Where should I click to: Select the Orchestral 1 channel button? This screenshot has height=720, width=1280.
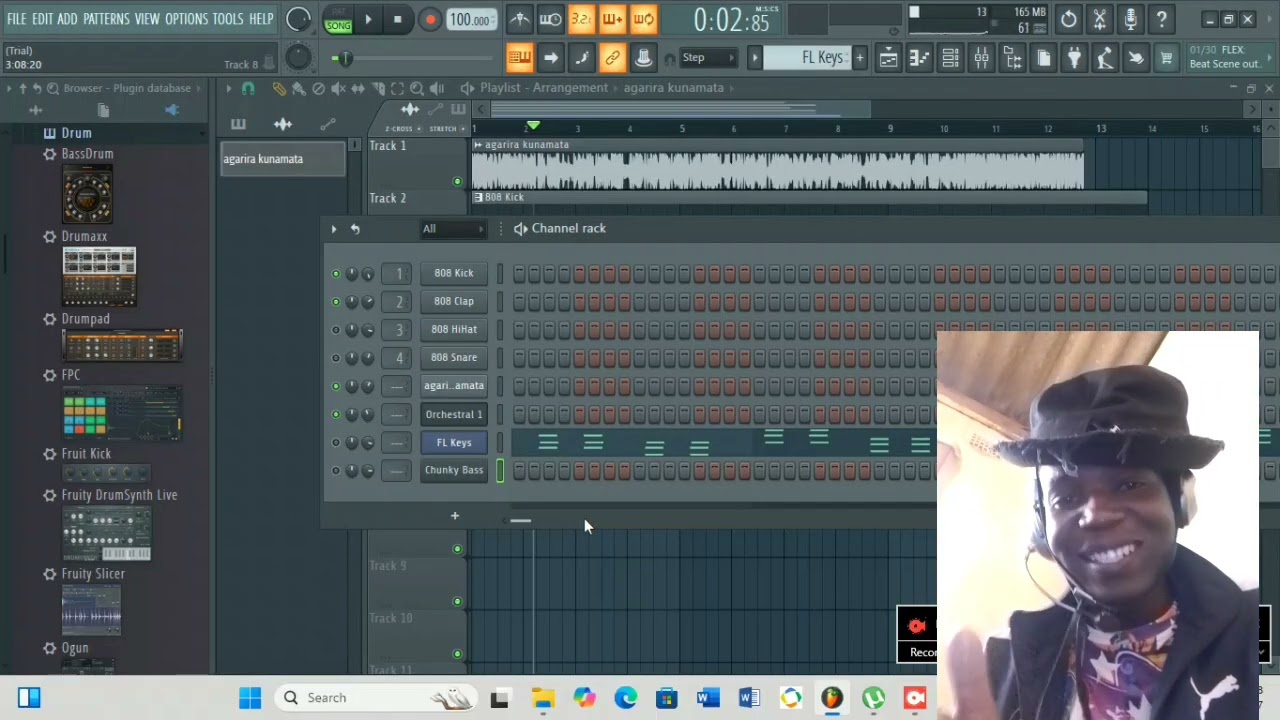[454, 414]
